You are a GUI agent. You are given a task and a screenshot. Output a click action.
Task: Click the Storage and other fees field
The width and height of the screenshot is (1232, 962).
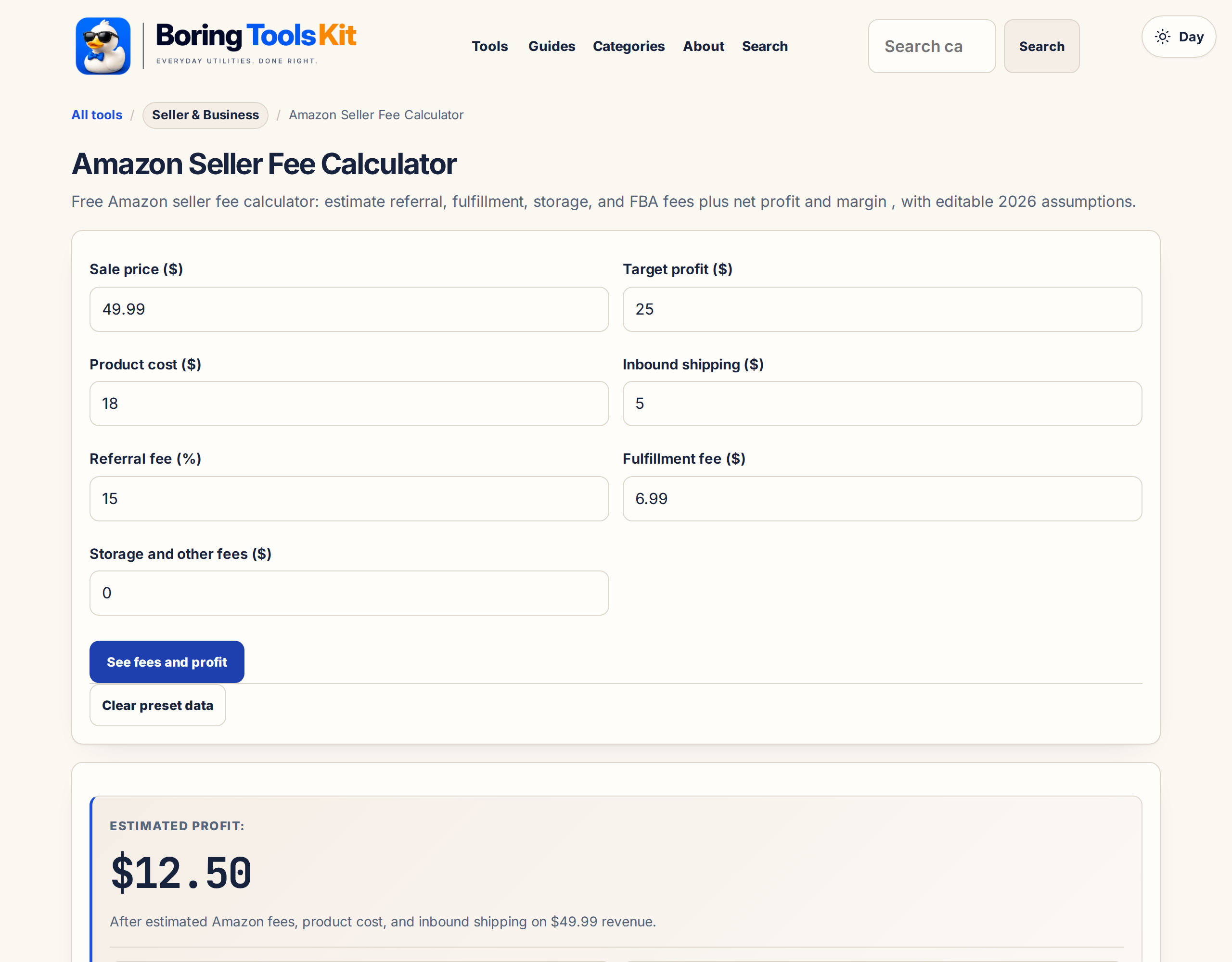click(x=349, y=593)
